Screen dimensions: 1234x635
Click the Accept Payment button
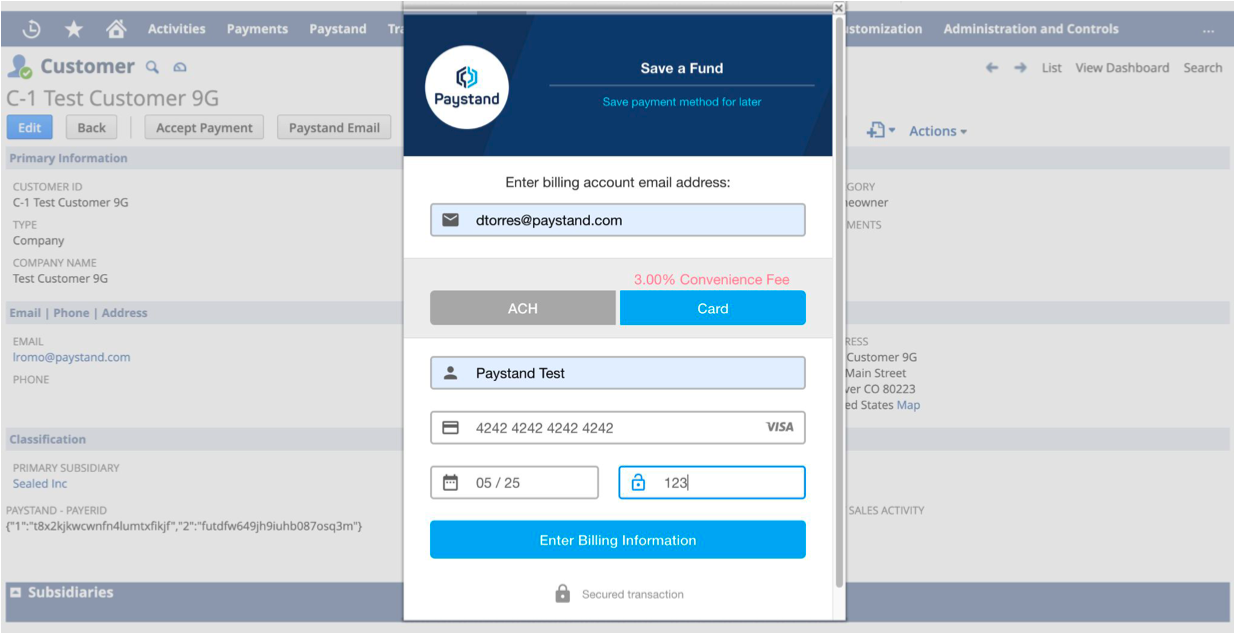[x=205, y=127]
